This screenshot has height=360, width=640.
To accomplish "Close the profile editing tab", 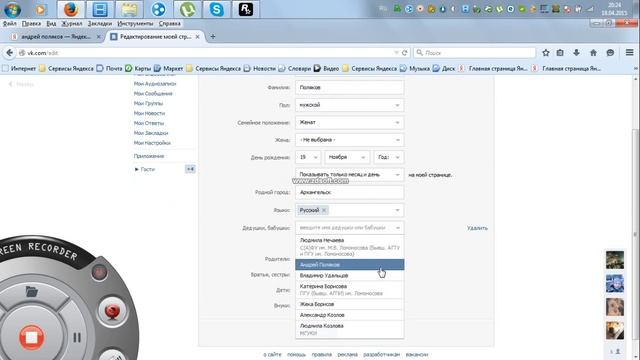I will tap(198, 37).
